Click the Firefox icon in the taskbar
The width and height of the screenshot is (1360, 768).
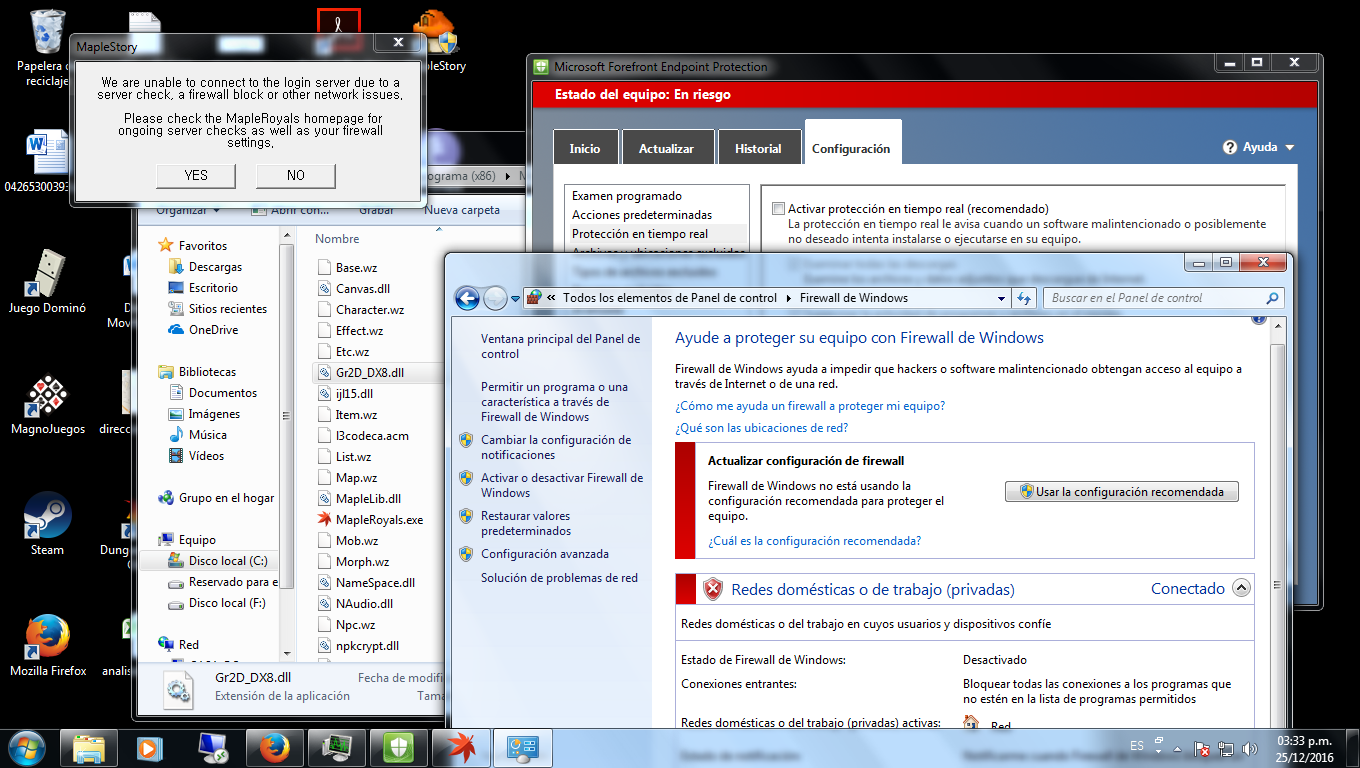pyautogui.click(x=275, y=747)
